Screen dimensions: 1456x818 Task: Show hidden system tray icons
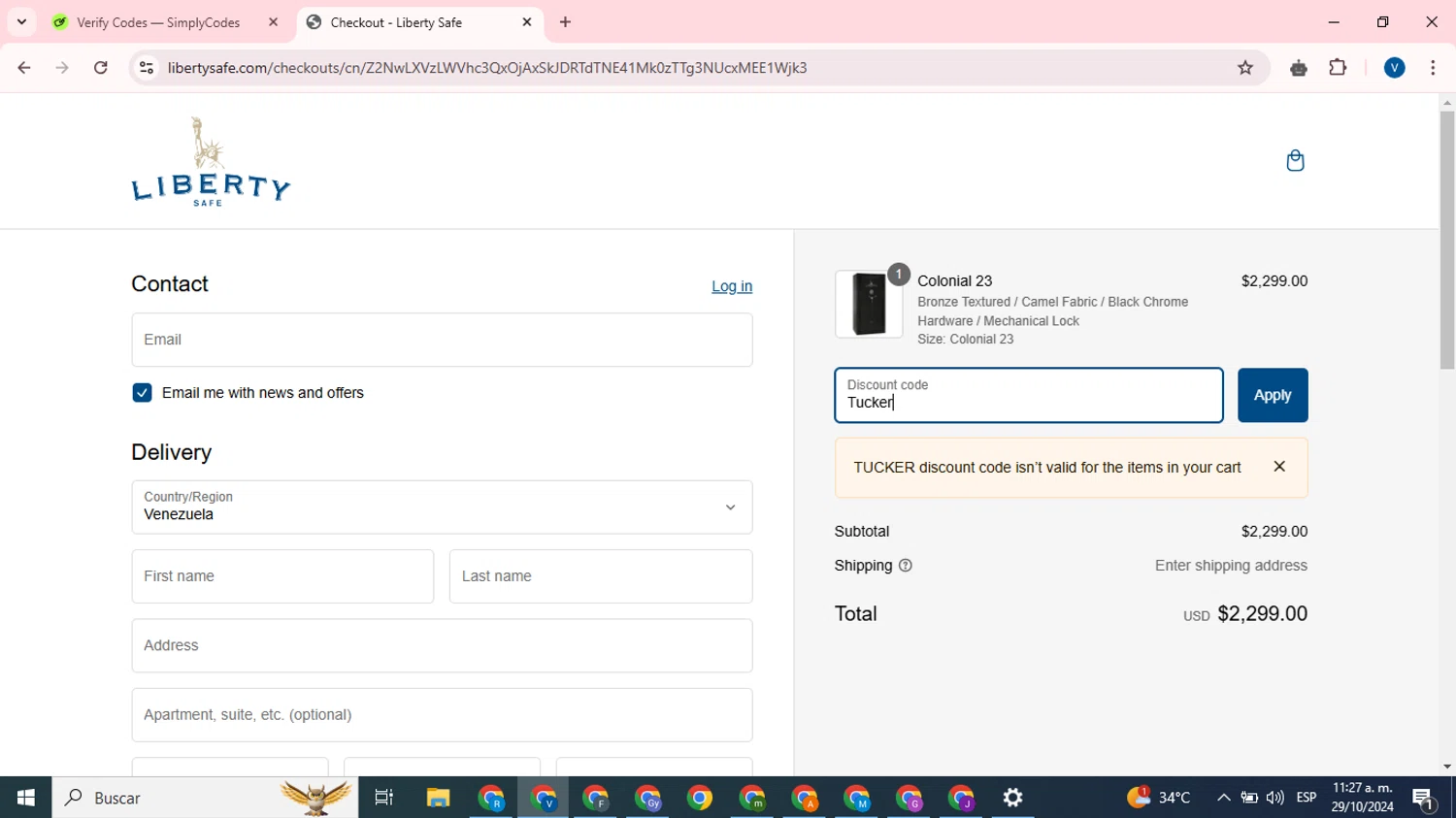1224,798
